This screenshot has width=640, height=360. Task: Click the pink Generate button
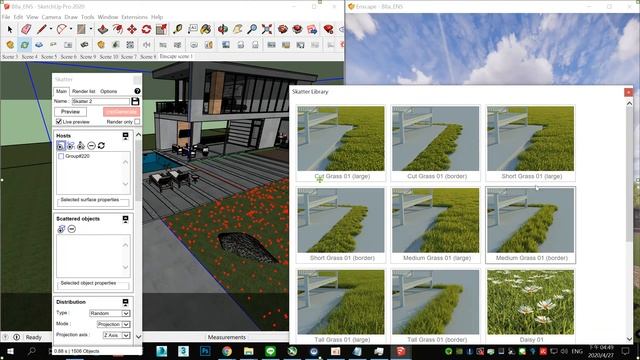(121, 112)
